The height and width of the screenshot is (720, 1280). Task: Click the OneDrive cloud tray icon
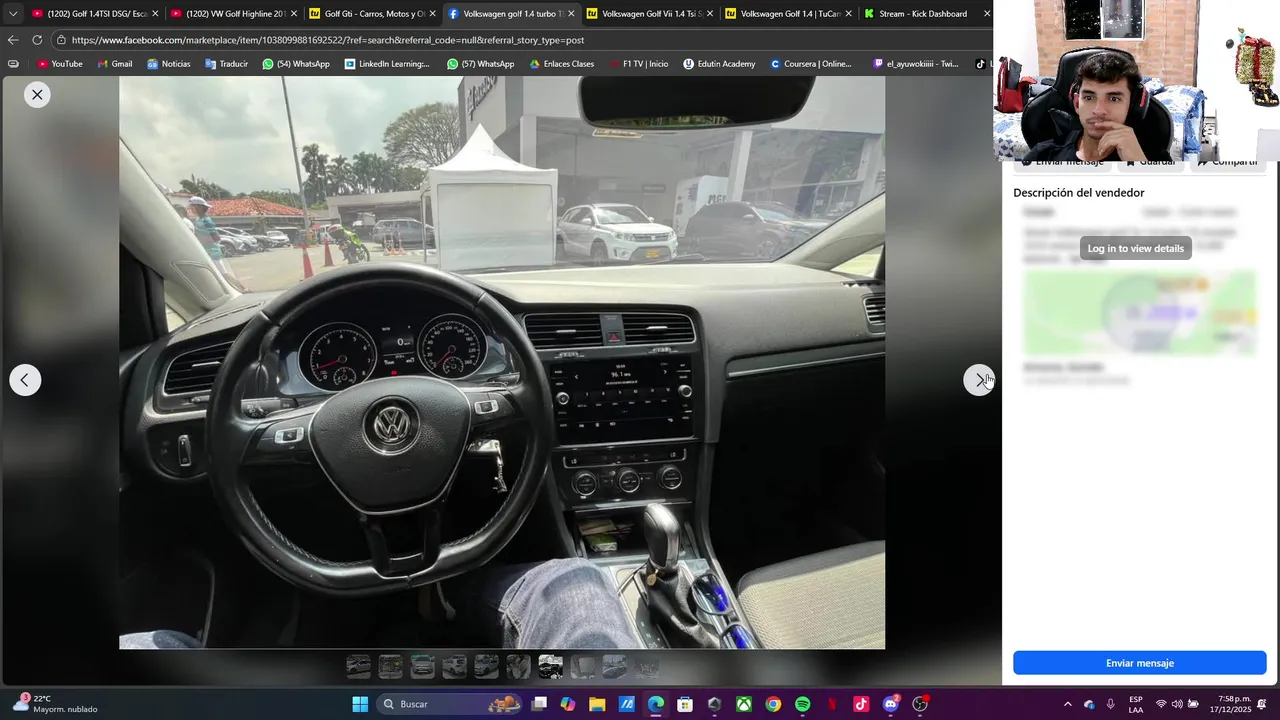(x=1089, y=704)
